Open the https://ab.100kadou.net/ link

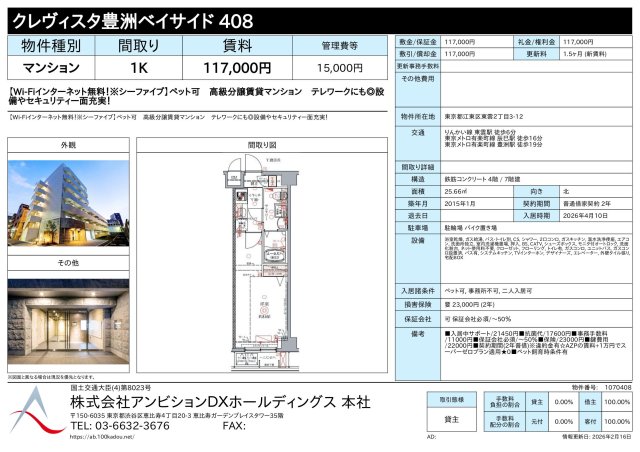pos(102,437)
